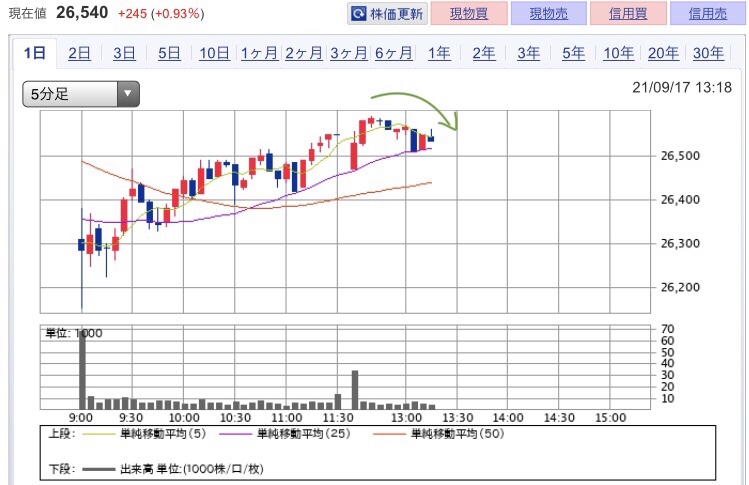
Task: Switch to the 3日 range tab
Action: [x=124, y=53]
